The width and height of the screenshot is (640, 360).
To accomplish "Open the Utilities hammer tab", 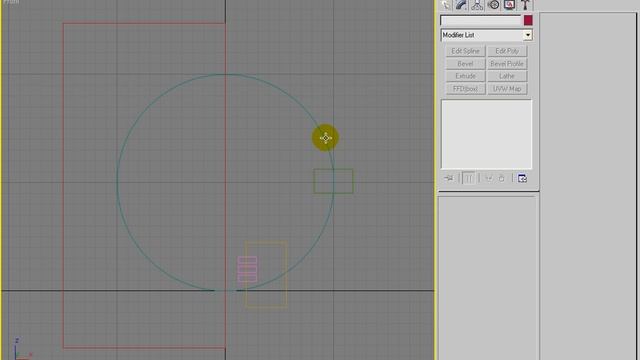I will click(x=525, y=4).
